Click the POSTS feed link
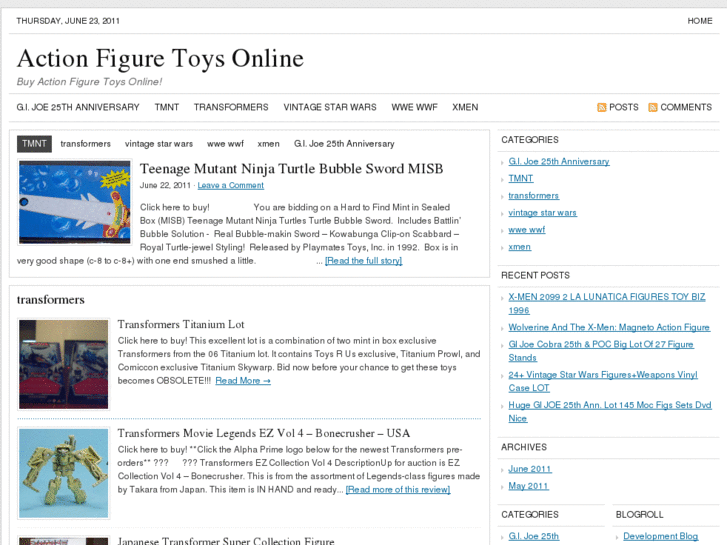Image resolution: width=727 pixels, height=545 pixels. tap(624, 107)
